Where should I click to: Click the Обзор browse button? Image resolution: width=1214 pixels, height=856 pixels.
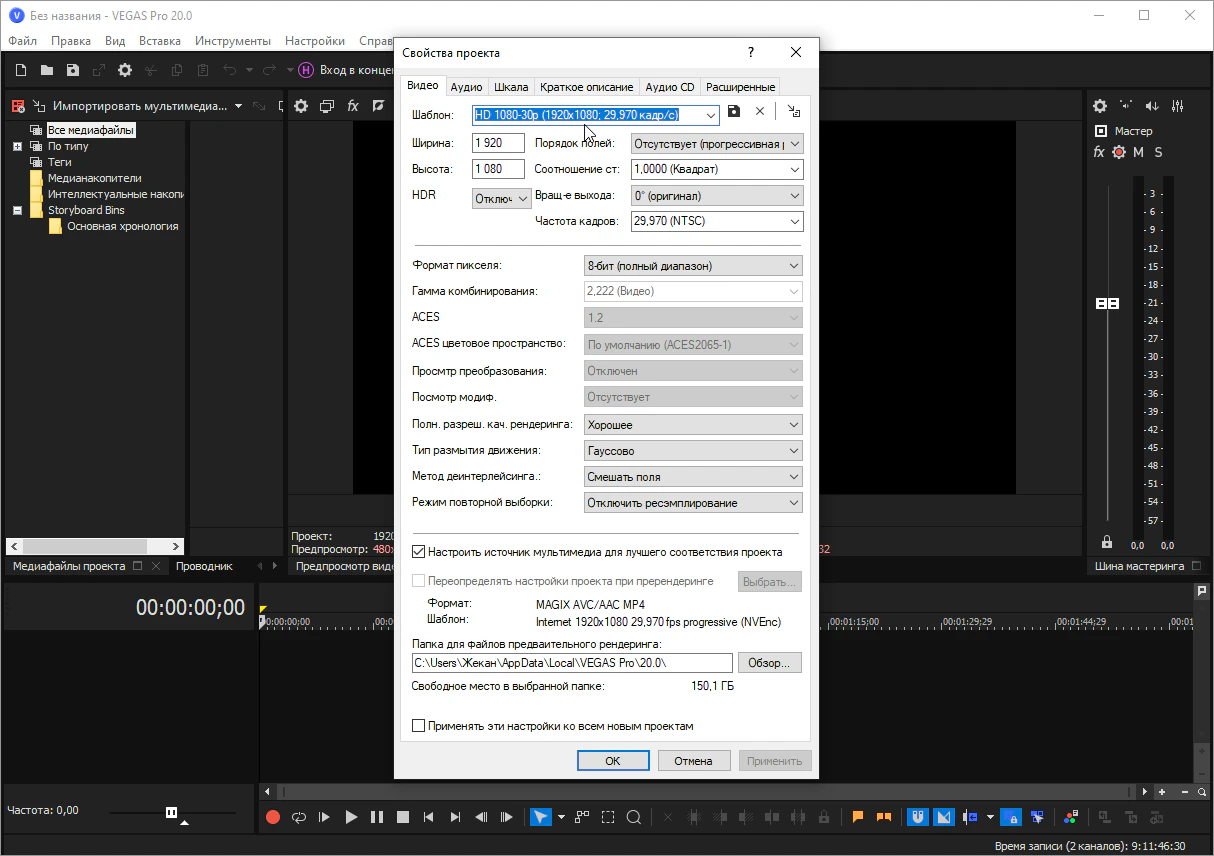tap(769, 663)
